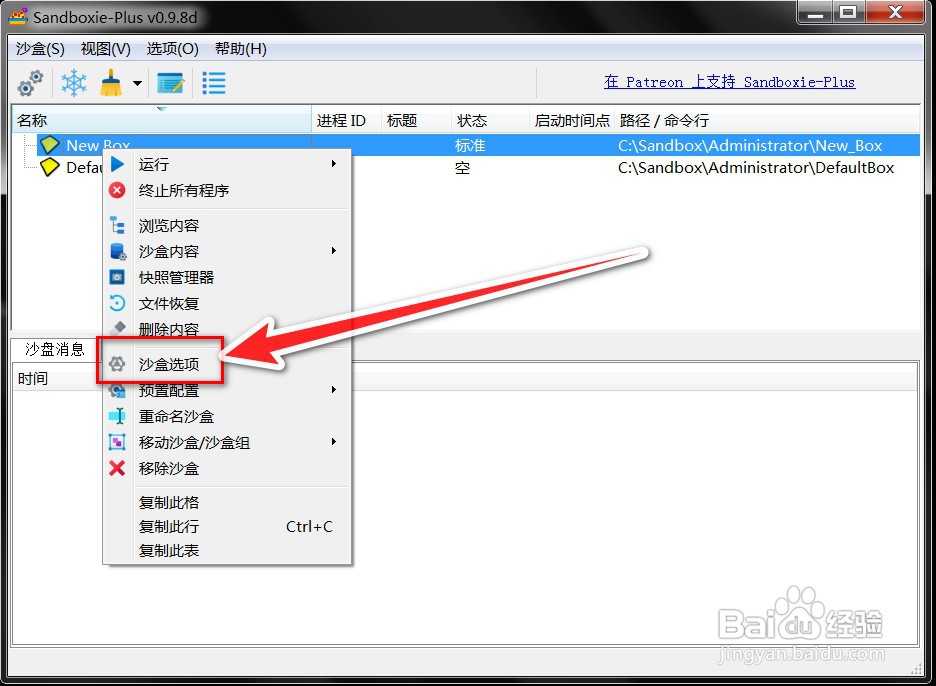
Task: Click the blue list icon on the toolbar
Action: [213, 82]
